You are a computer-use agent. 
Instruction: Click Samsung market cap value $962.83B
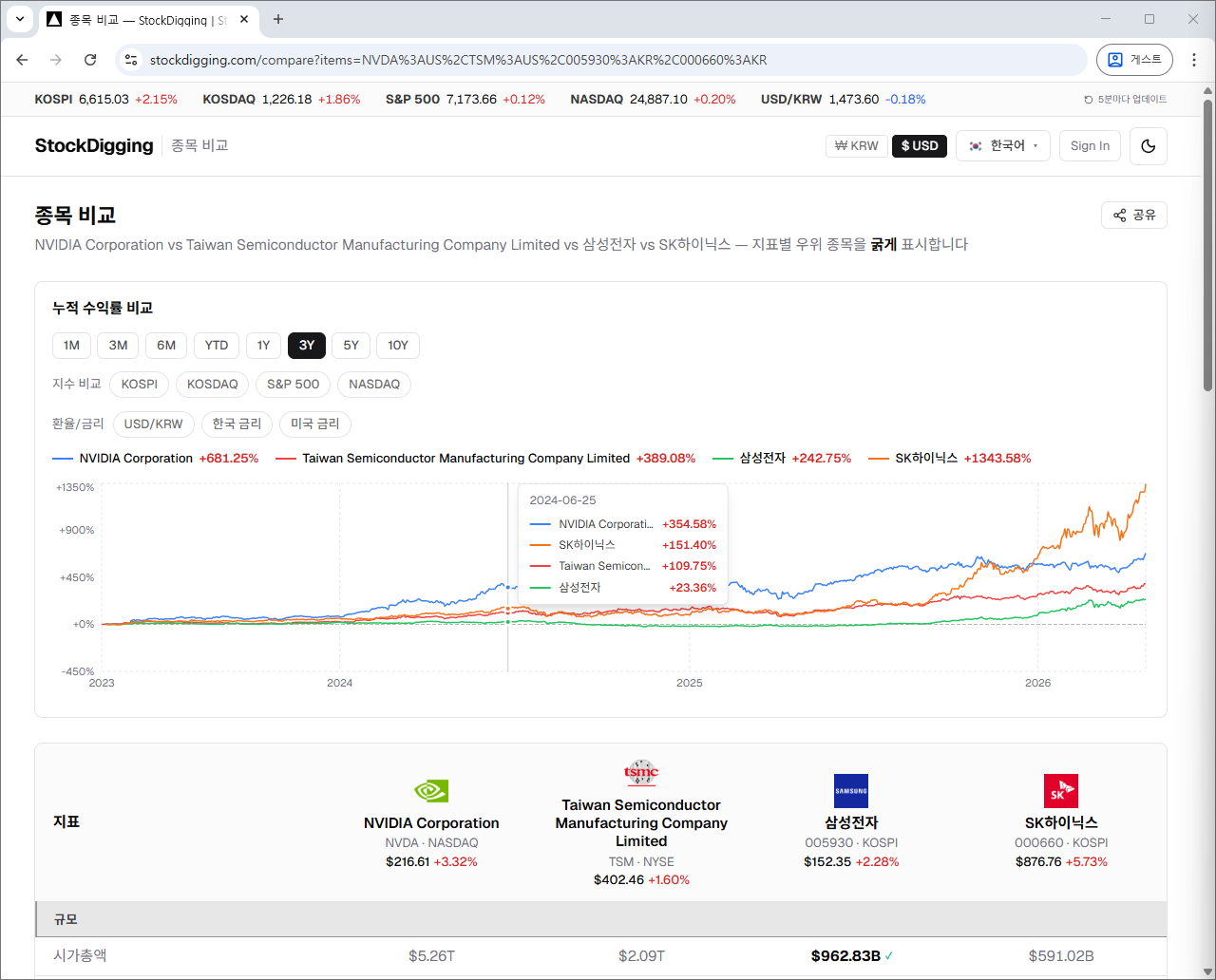click(x=845, y=956)
